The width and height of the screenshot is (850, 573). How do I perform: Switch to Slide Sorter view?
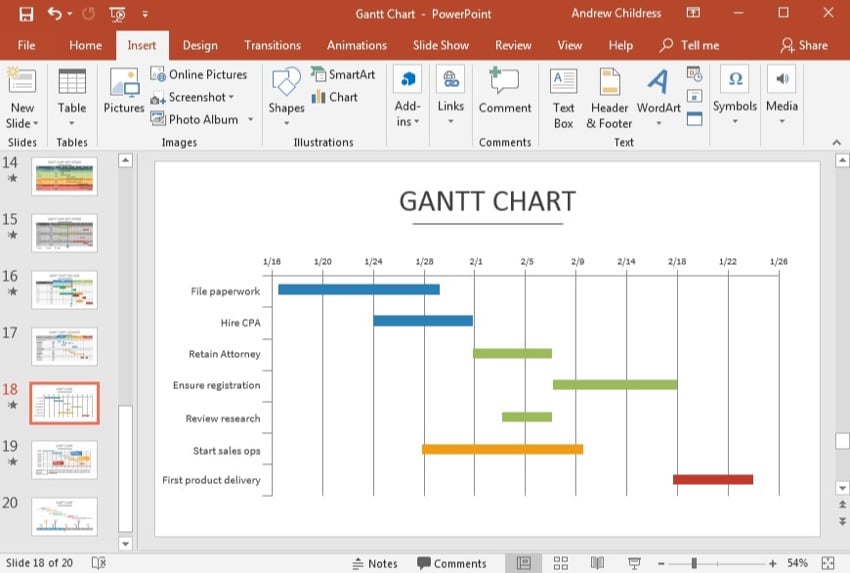point(560,563)
